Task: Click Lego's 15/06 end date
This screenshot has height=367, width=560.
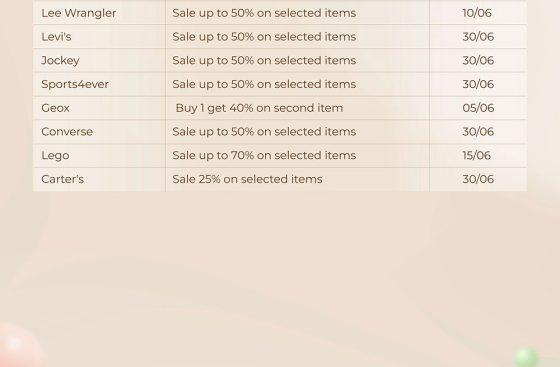Action: (476, 155)
